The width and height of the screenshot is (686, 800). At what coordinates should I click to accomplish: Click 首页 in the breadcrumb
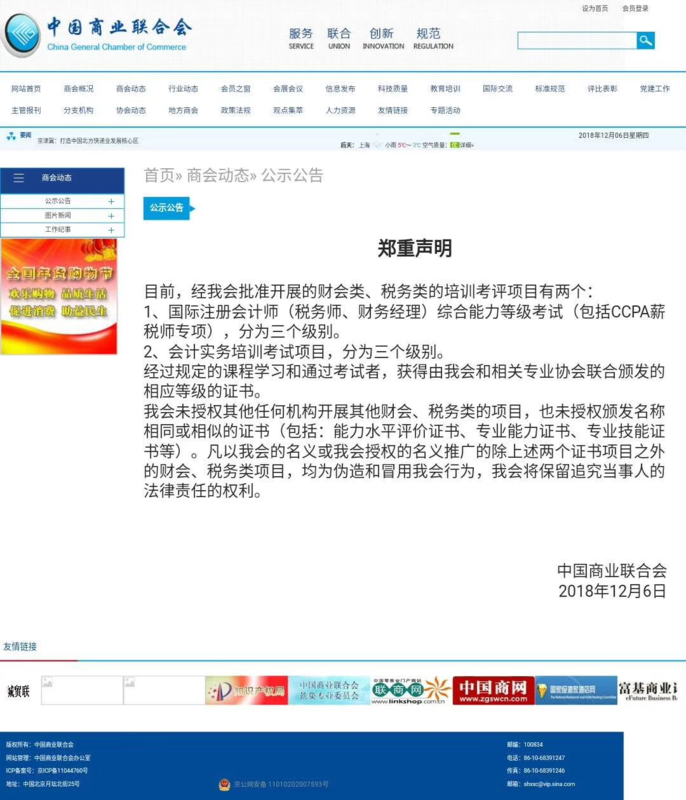pos(159,175)
